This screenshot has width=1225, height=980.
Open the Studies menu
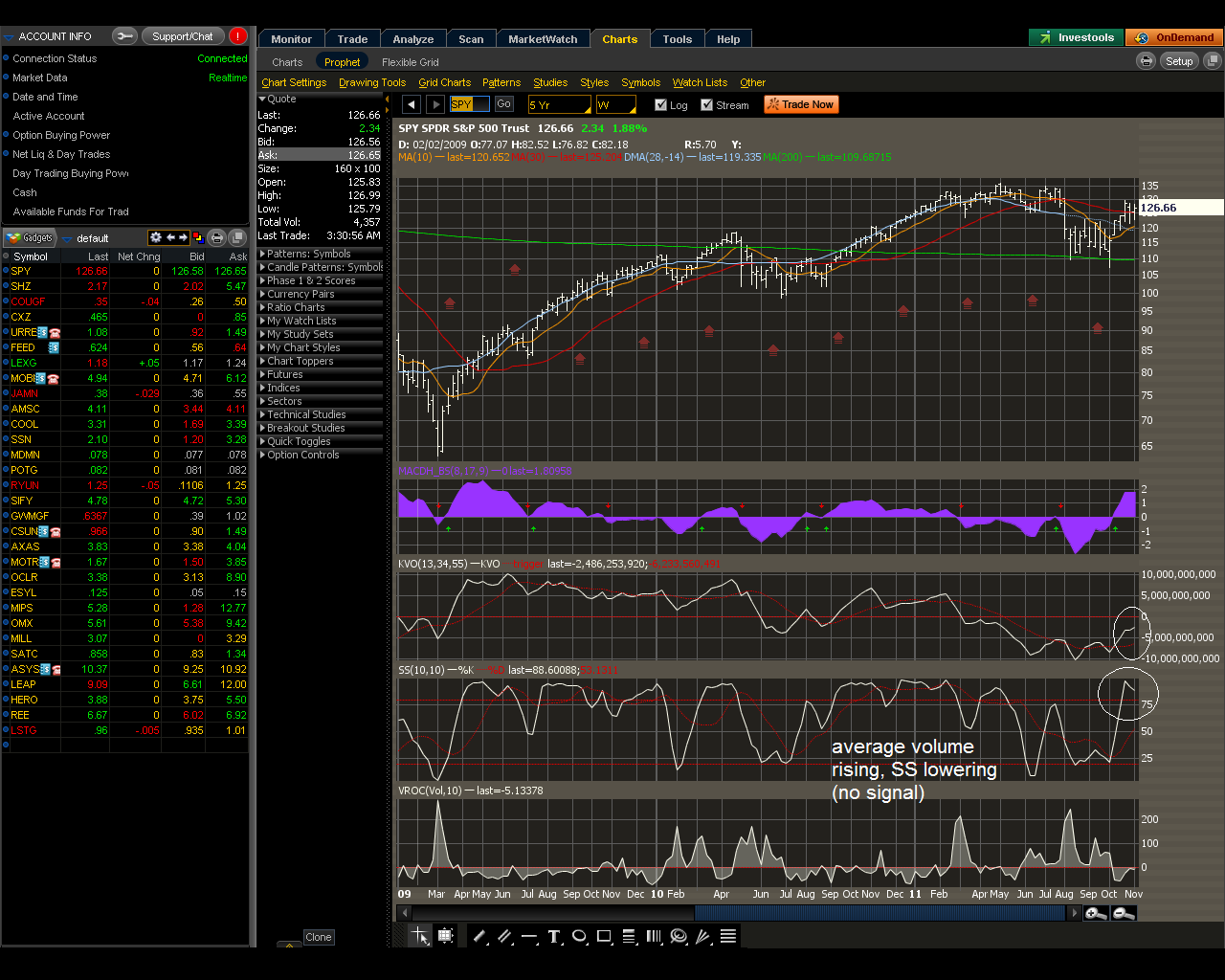pyautogui.click(x=550, y=82)
